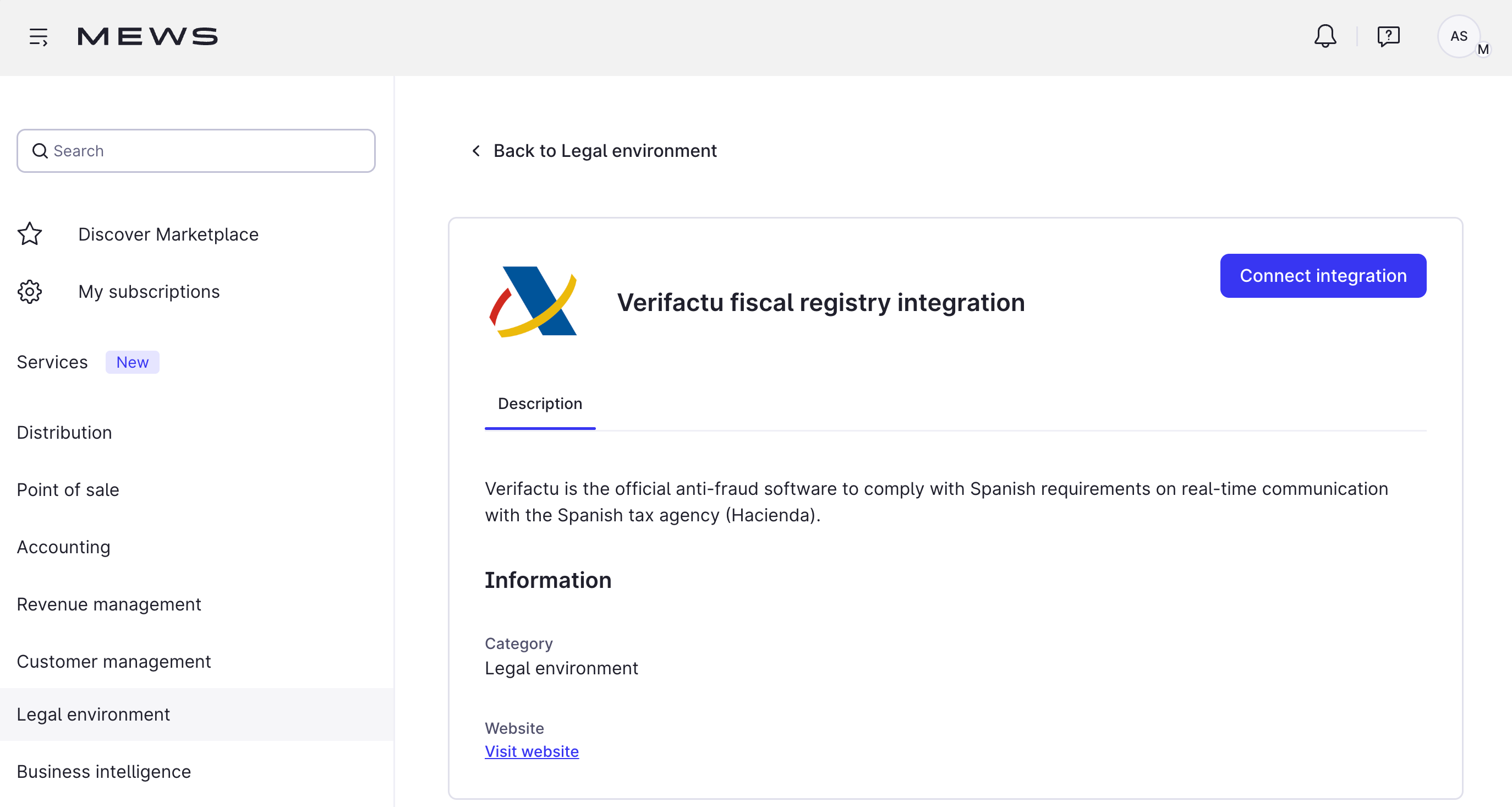
Task: Click the Information heading
Action: pos(548,580)
